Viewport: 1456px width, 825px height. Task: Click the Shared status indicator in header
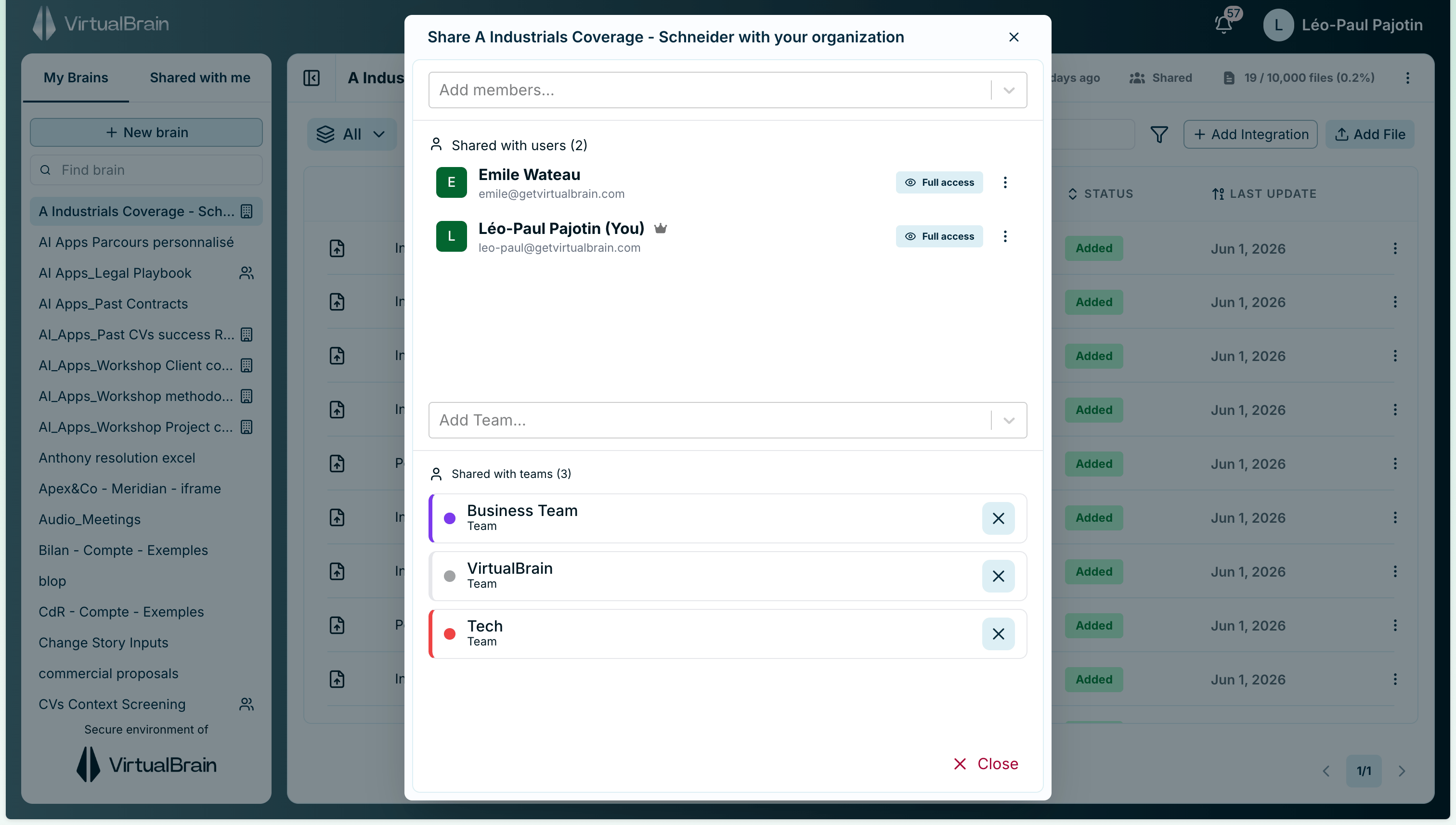[1161, 77]
